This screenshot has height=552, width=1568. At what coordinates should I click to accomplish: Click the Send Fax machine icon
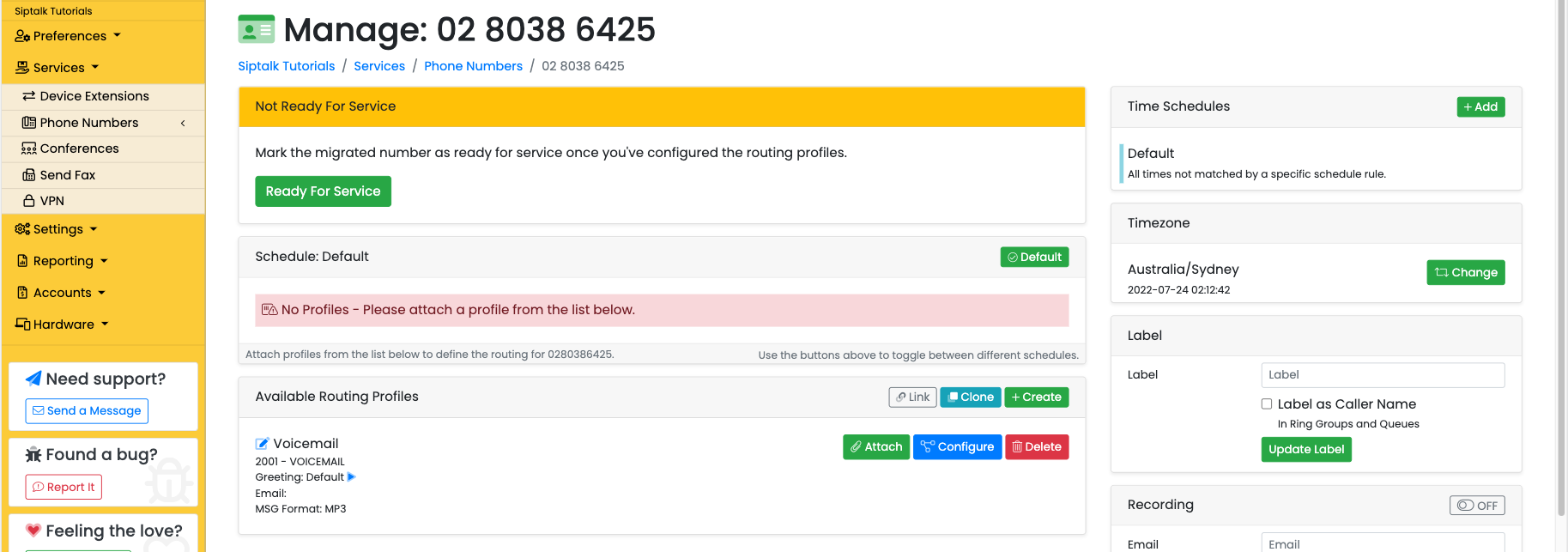coord(29,175)
